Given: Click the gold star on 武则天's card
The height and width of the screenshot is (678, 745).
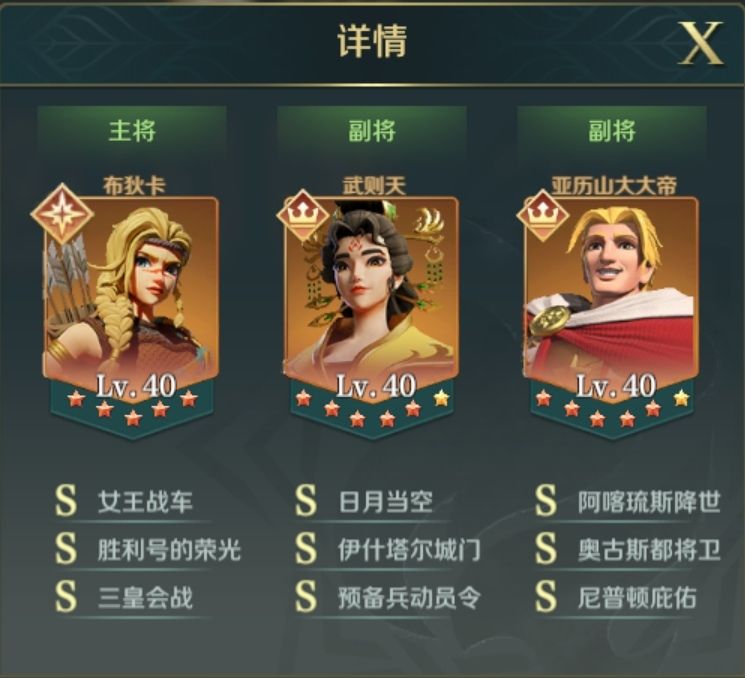Looking at the screenshot, I should (x=441, y=398).
